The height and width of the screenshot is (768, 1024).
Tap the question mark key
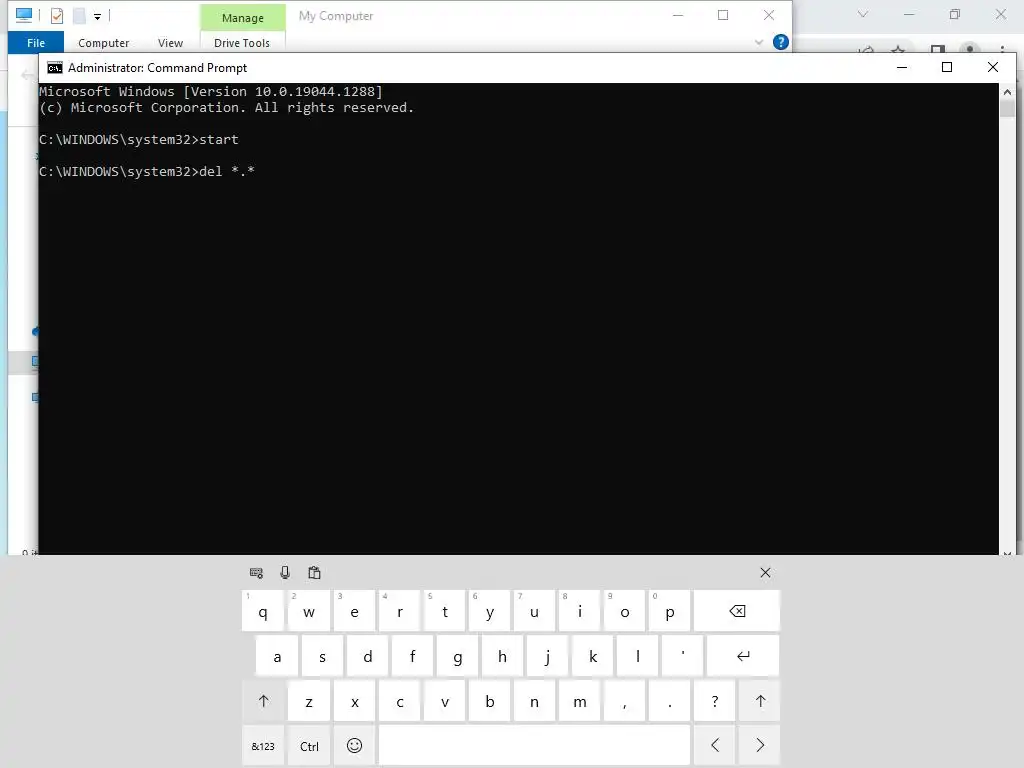(x=714, y=701)
